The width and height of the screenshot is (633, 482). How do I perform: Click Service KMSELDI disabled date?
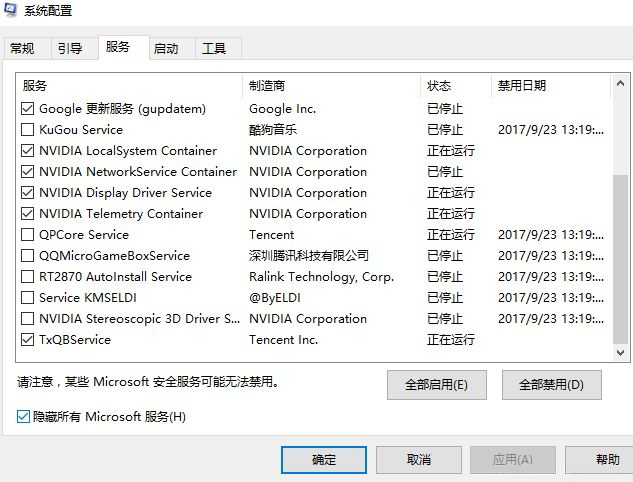click(551, 298)
